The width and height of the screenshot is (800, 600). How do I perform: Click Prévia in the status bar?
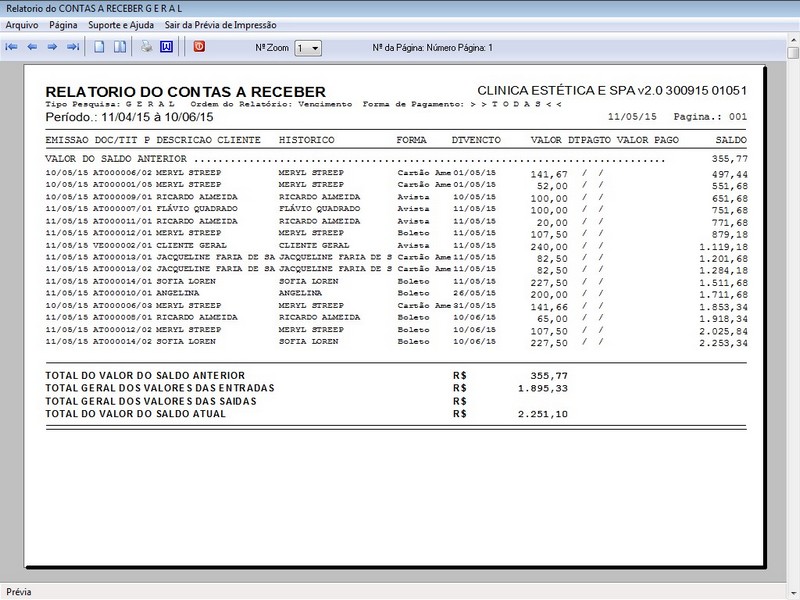pos(19,592)
